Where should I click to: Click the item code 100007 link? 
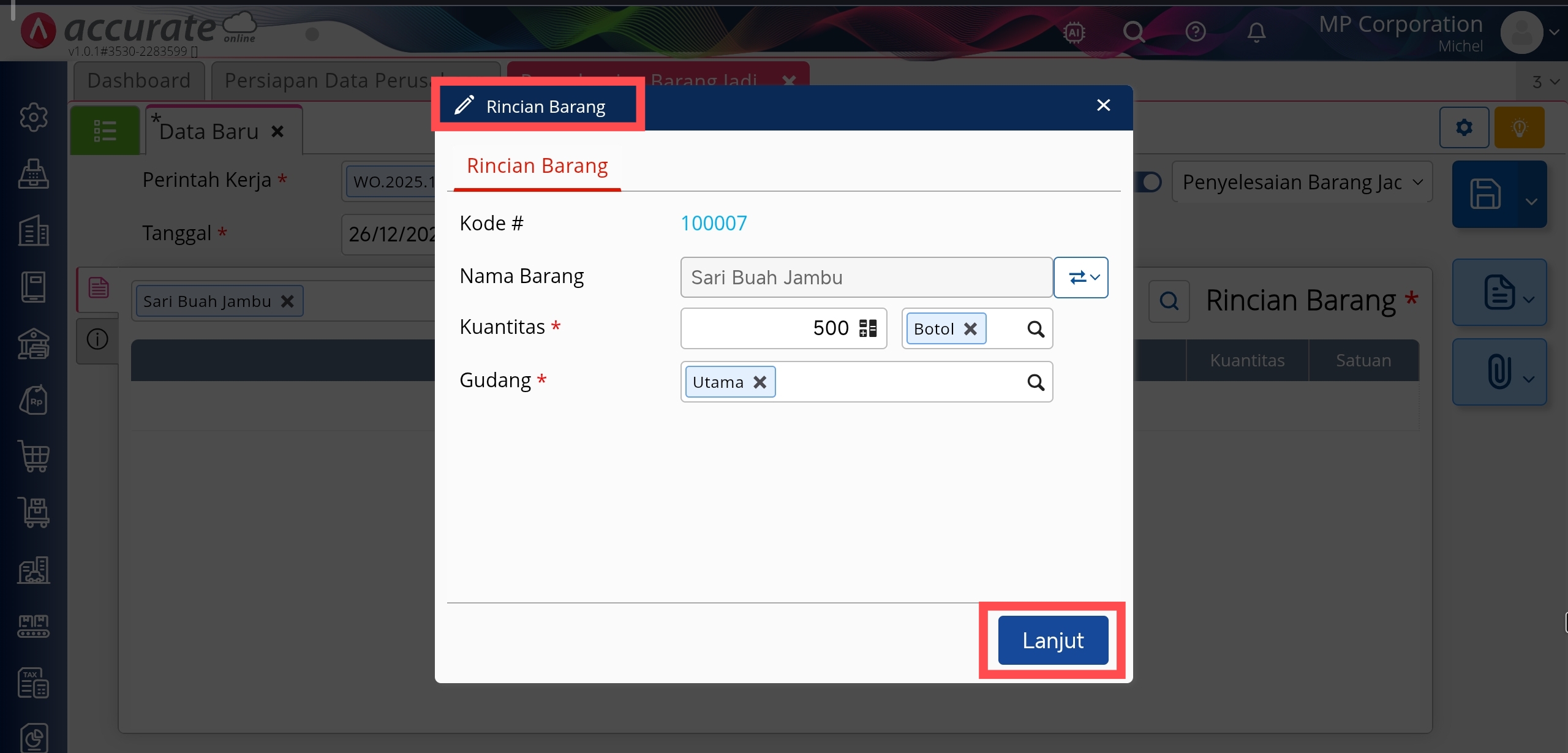714,223
